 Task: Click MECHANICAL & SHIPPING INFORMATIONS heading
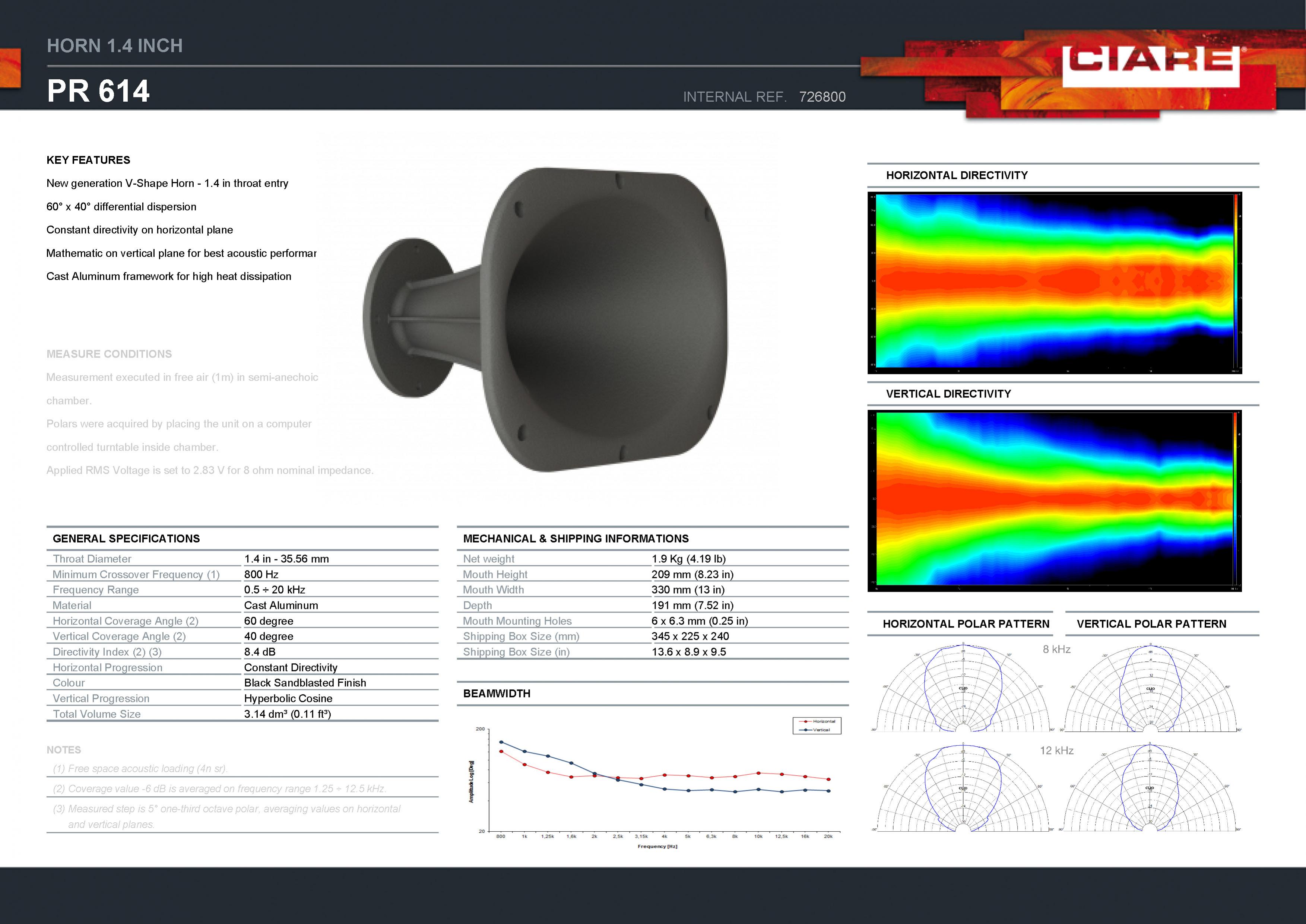[576, 539]
